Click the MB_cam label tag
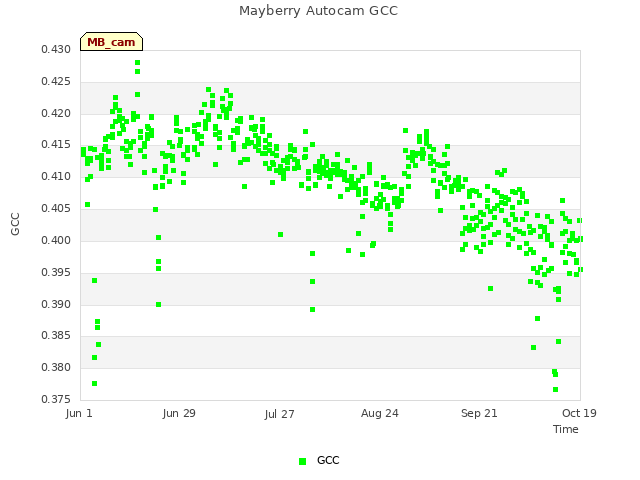Image resolution: width=640 pixels, height=480 pixels. [111, 42]
